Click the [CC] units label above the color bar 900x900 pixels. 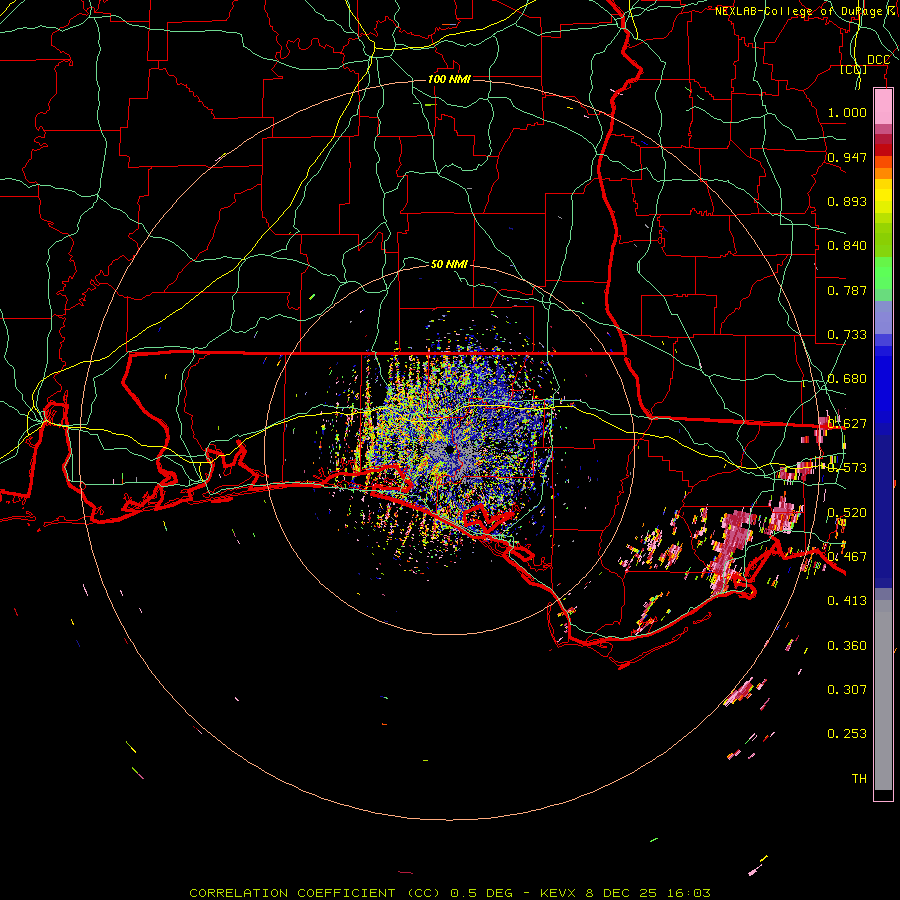coord(853,69)
